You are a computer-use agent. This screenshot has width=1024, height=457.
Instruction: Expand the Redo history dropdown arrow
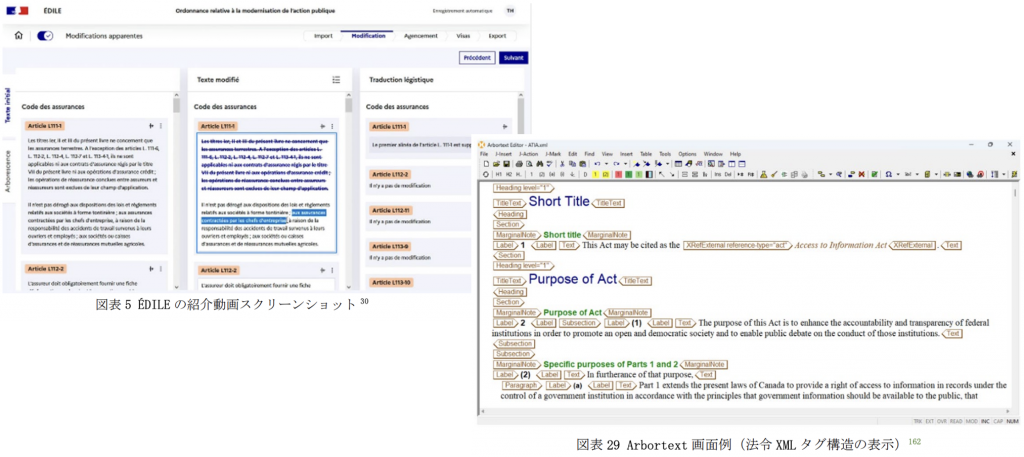click(625, 164)
